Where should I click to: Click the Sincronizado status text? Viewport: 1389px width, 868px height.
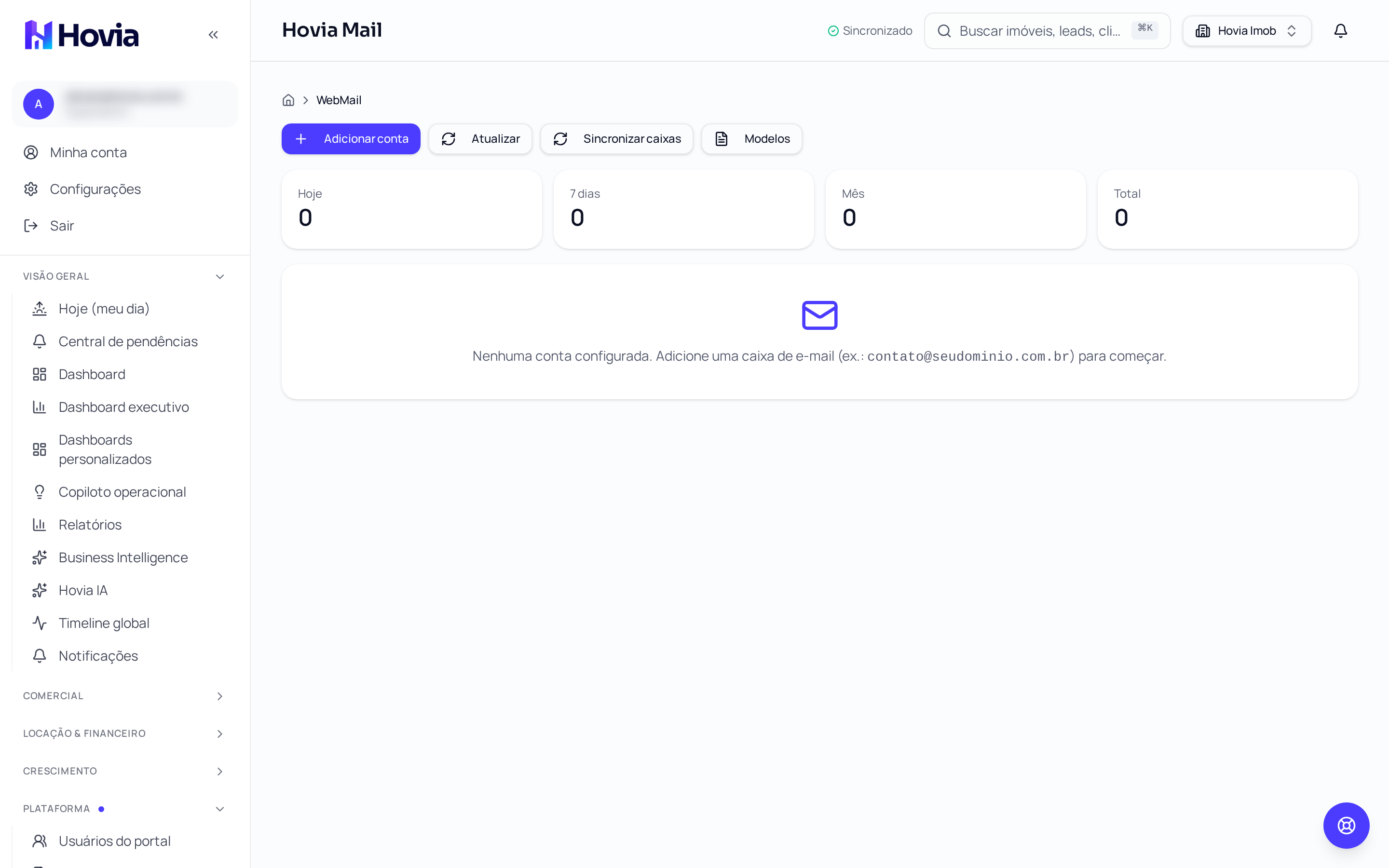tap(878, 31)
